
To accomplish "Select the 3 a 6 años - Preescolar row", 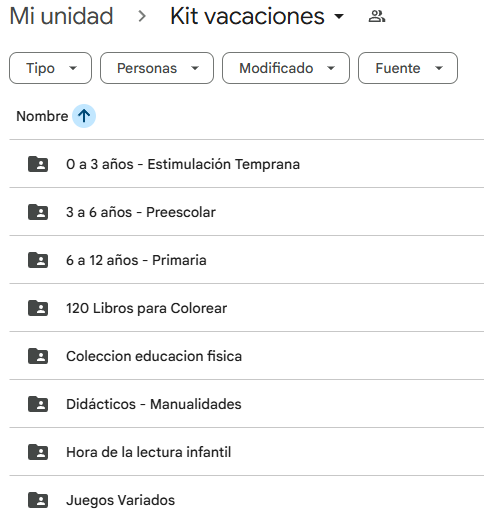I will click(x=247, y=212).
